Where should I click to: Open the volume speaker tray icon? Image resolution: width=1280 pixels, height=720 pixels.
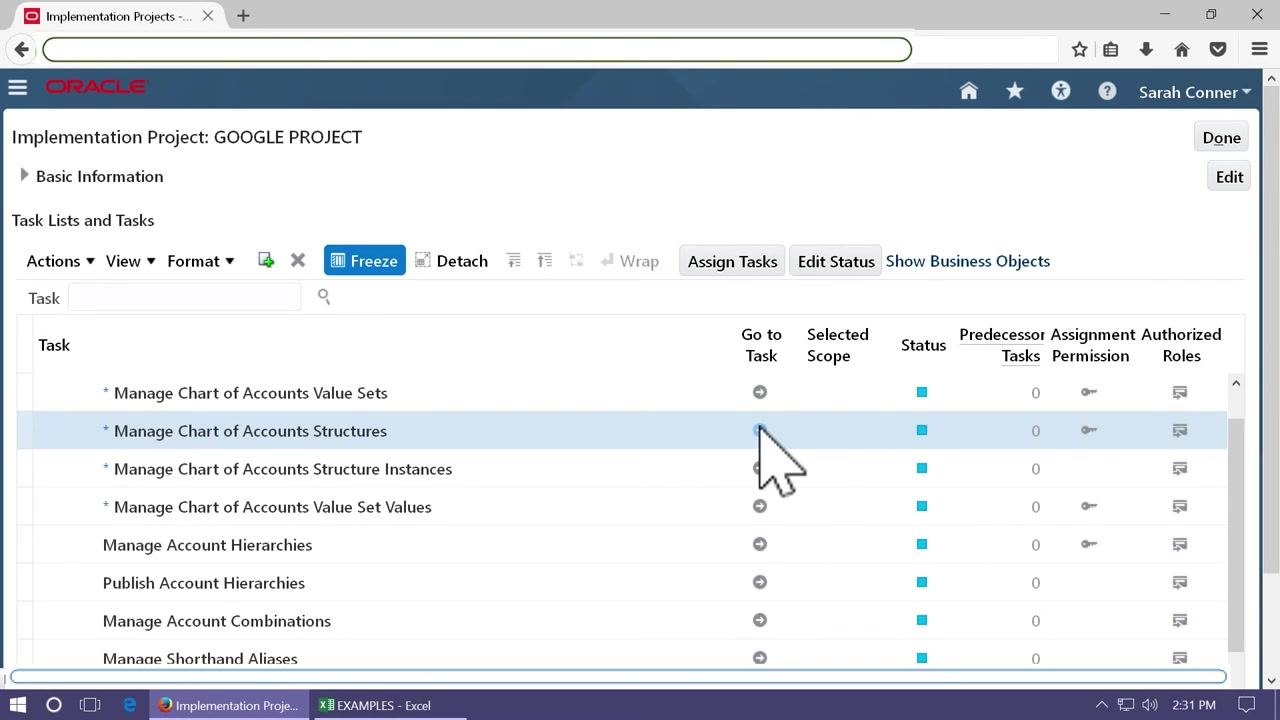(x=1149, y=705)
